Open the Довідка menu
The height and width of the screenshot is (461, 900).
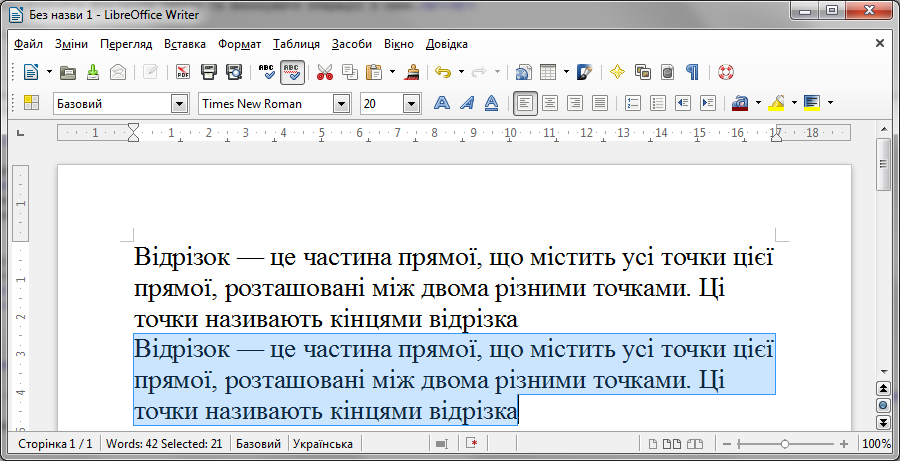(447, 44)
